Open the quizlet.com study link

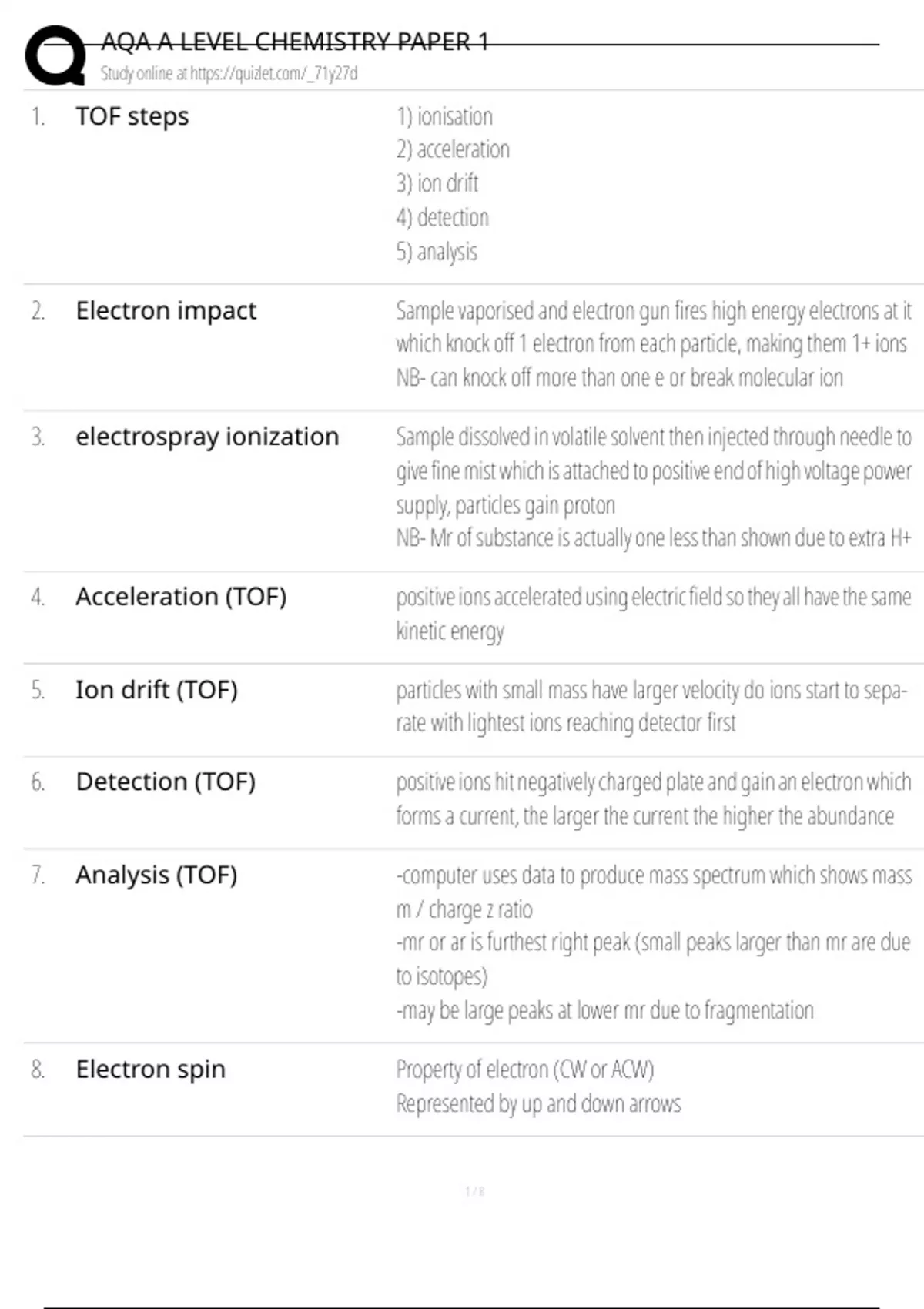[229, 74]
